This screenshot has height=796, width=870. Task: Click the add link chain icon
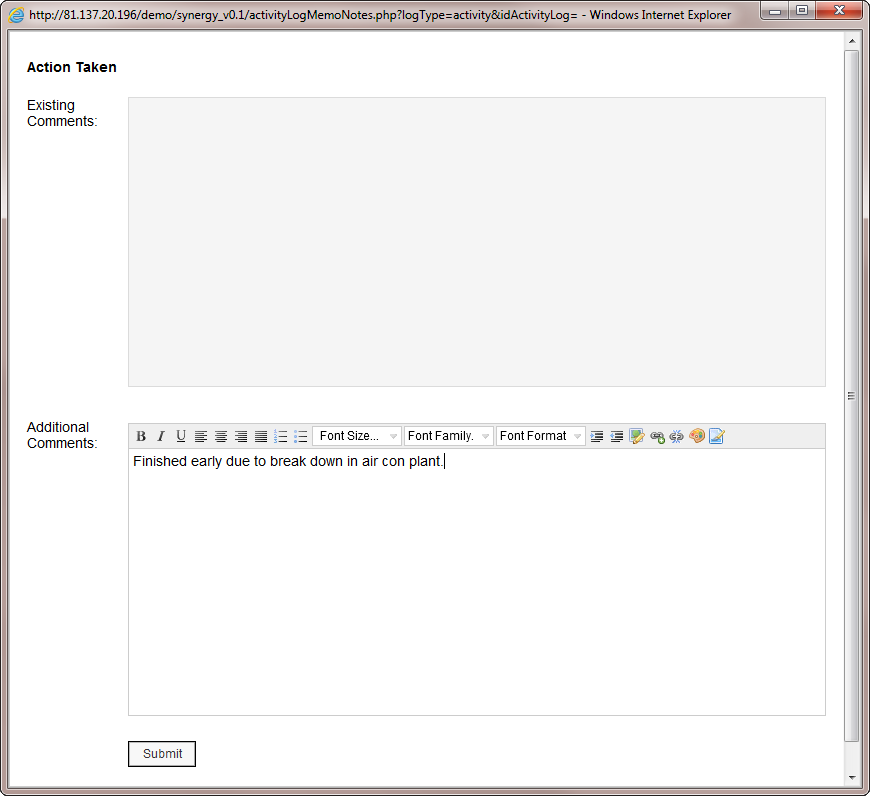[657, 436]
